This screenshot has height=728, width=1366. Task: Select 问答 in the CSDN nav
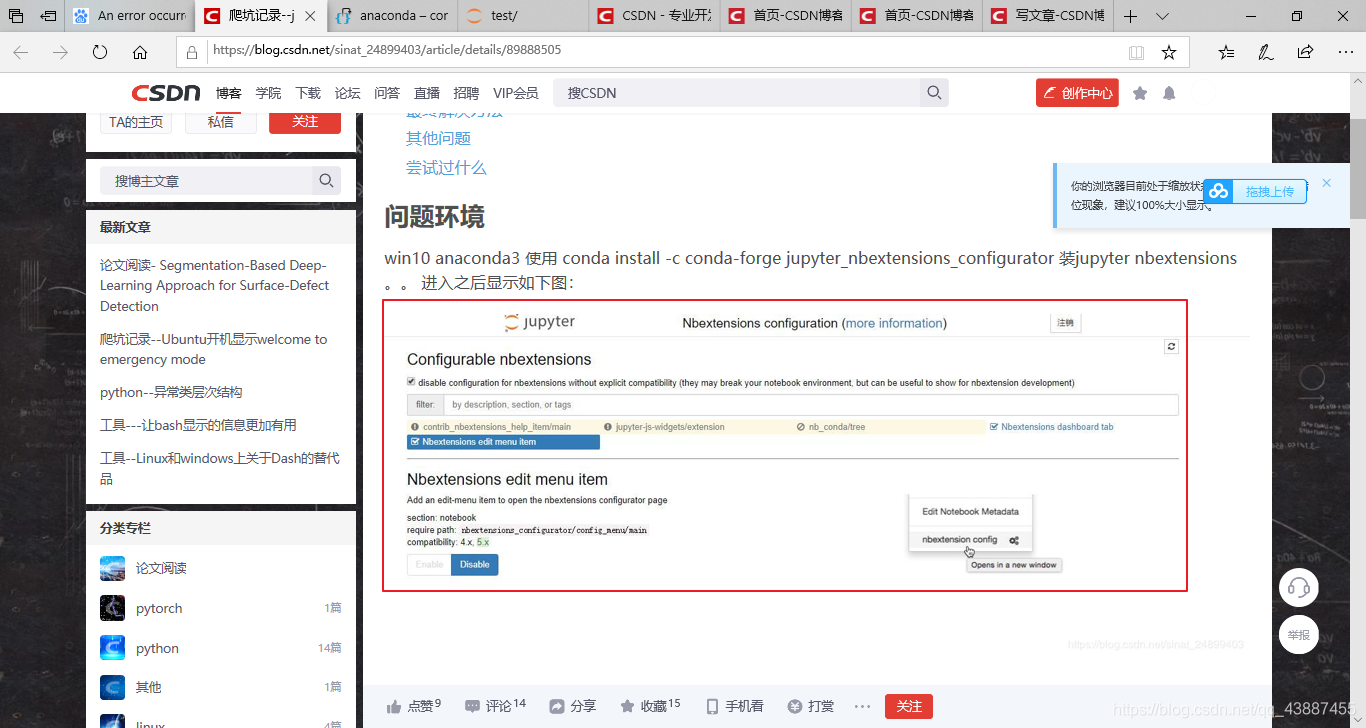387,93
